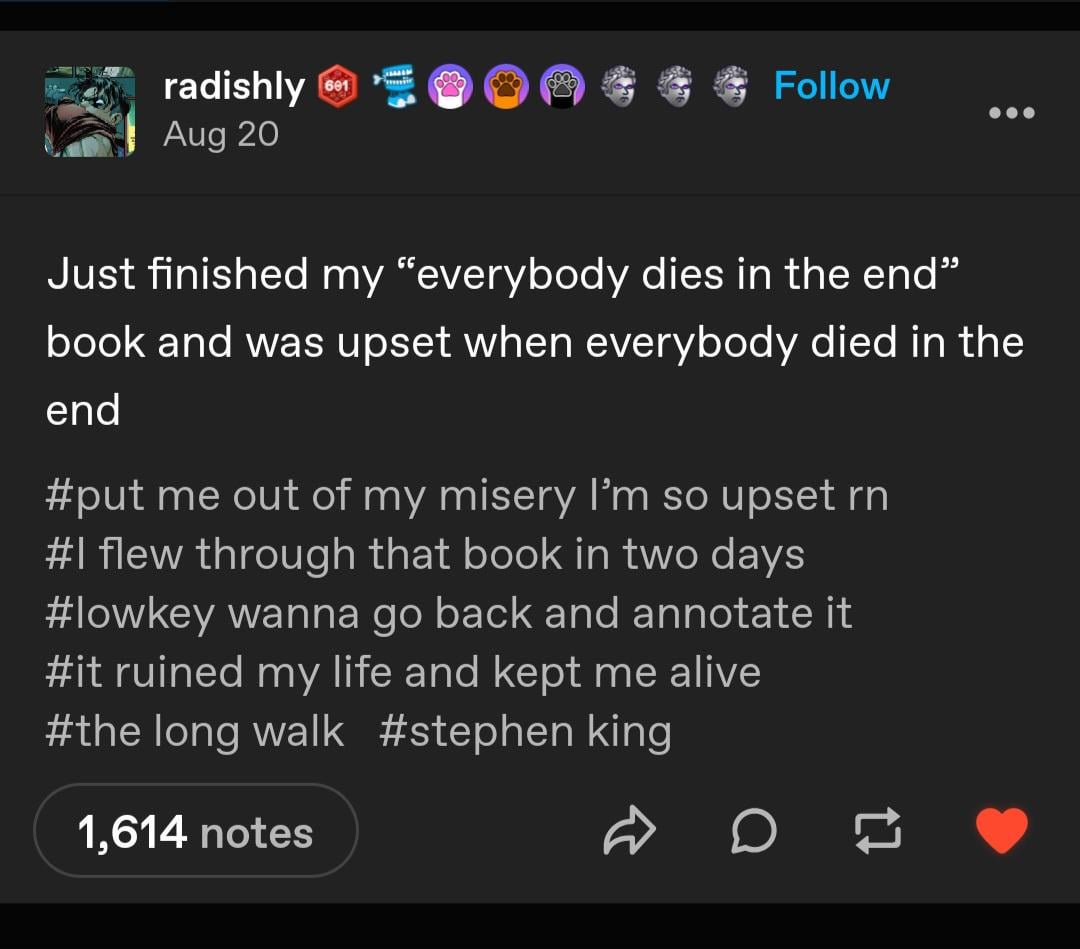Click the first statue head badge

[619, 88]
